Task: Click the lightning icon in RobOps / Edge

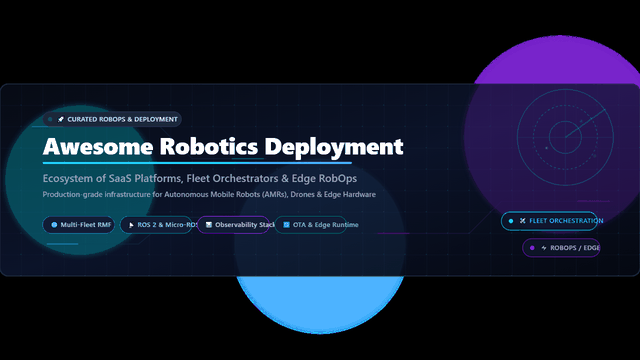Action: coord(544,248)
